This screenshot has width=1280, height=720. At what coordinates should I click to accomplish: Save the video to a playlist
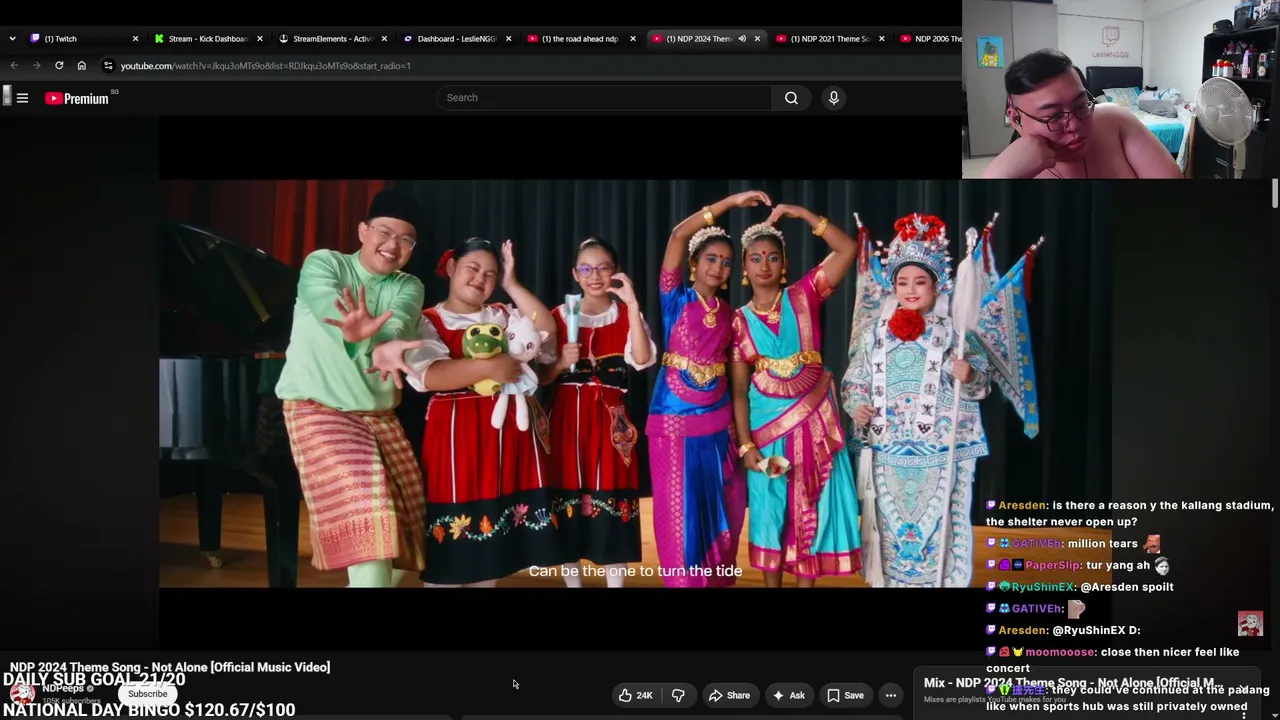coord(845,696)
